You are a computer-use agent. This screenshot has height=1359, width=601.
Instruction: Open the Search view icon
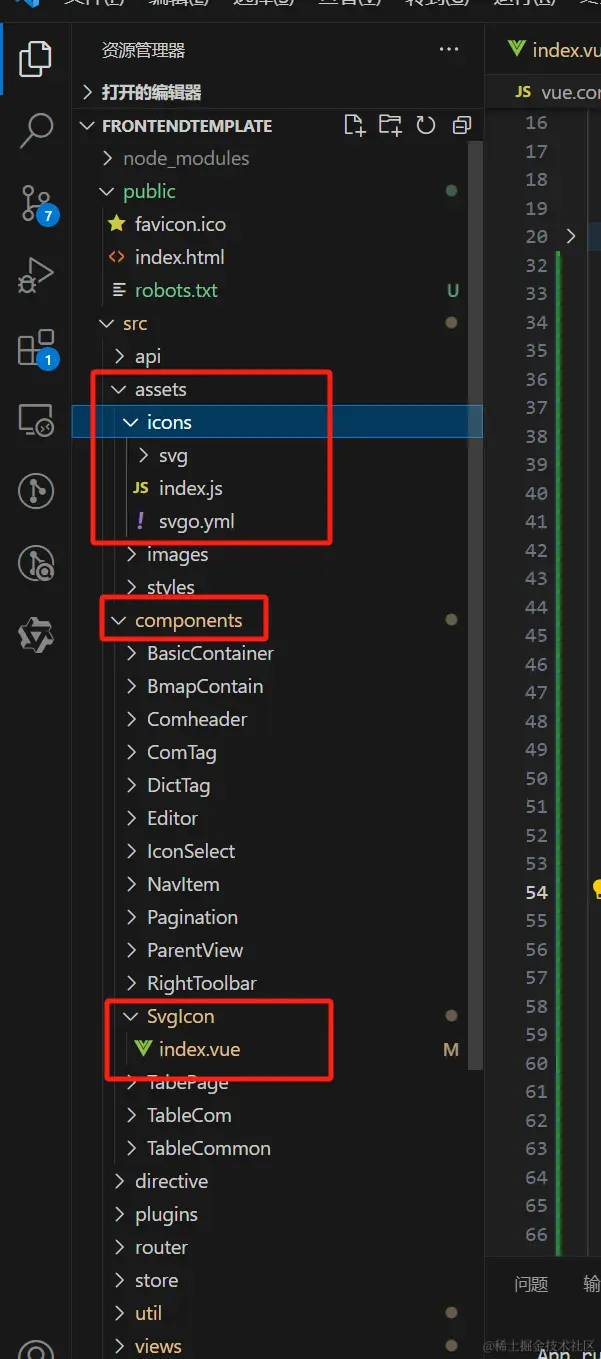36,130
